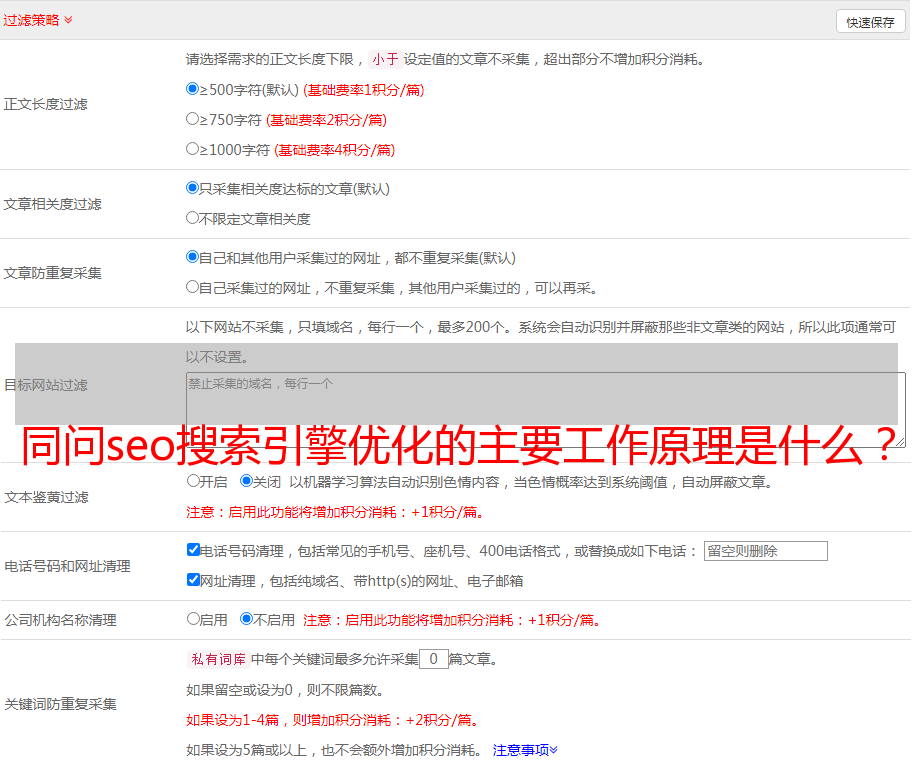Select the ≥750字符 length option

point(193,119)
